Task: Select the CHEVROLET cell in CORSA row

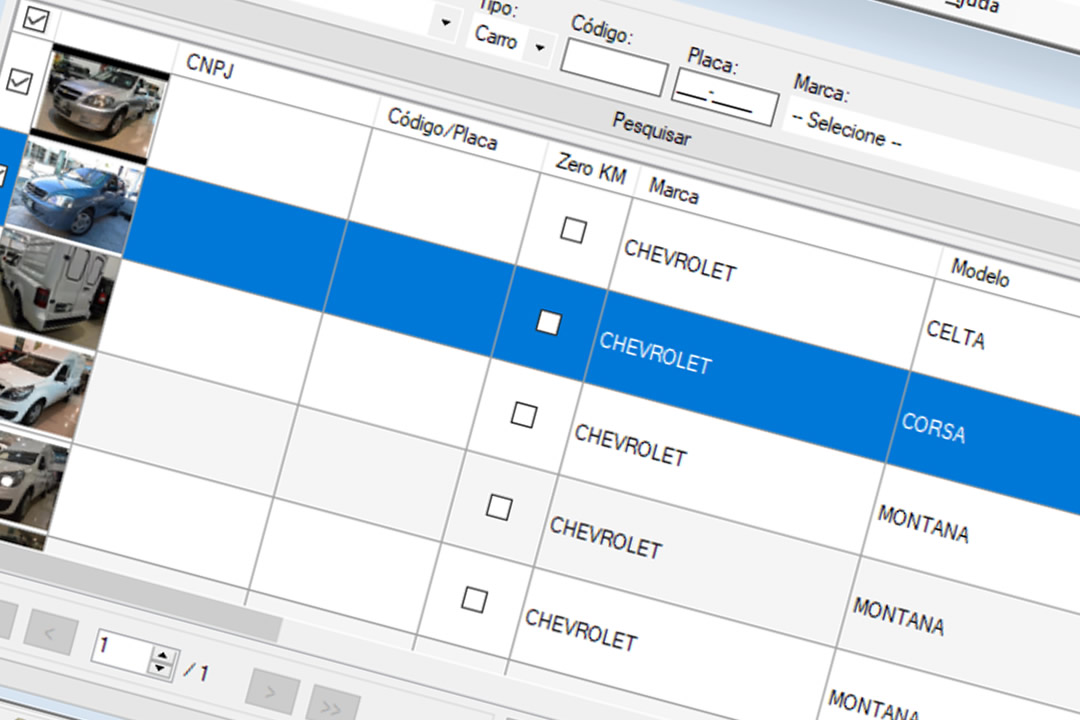Action: [x=747, y=378]
